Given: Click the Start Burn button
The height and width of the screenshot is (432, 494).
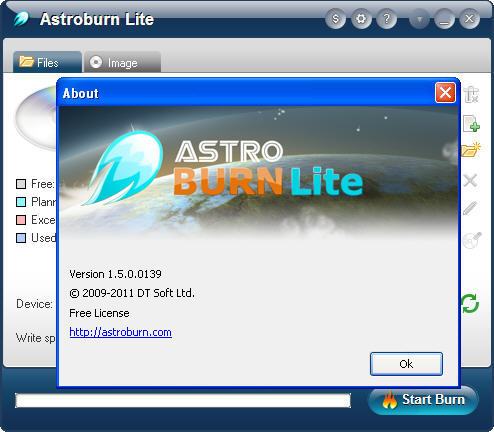Looking at the screenshot, I should pyautogui.click(x=423, y=400).
